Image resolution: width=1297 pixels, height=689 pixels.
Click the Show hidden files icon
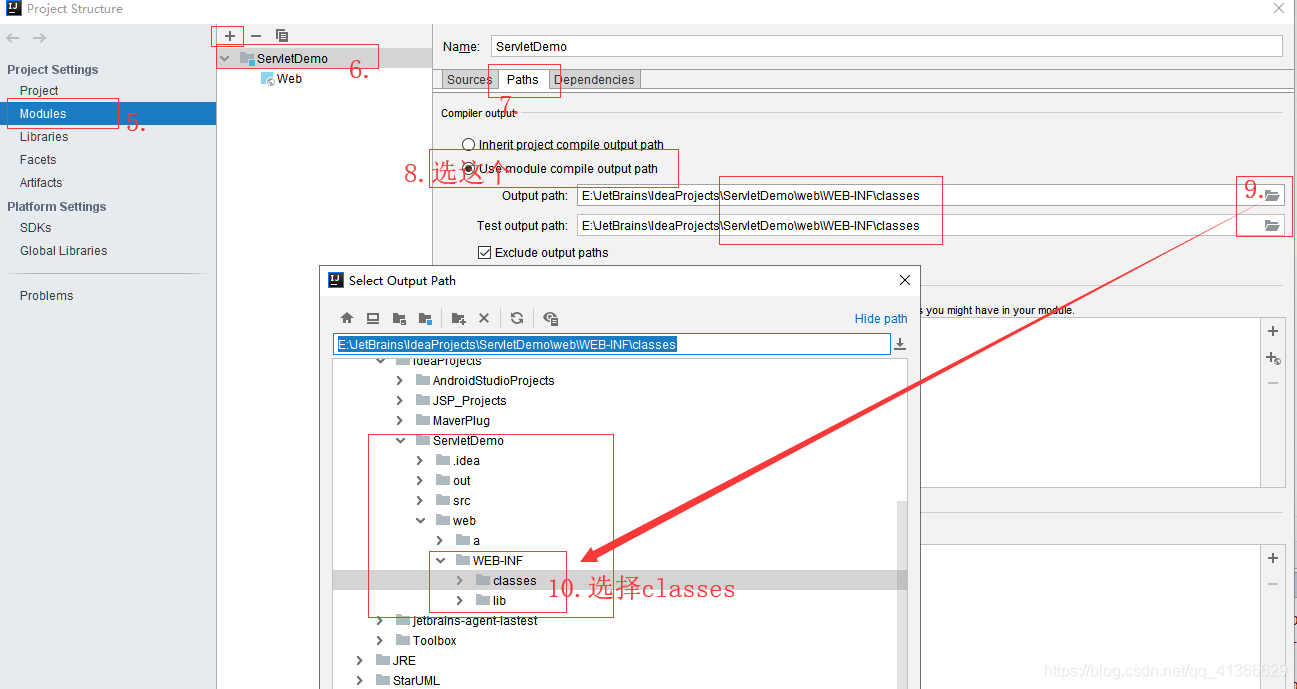(551, 318)
